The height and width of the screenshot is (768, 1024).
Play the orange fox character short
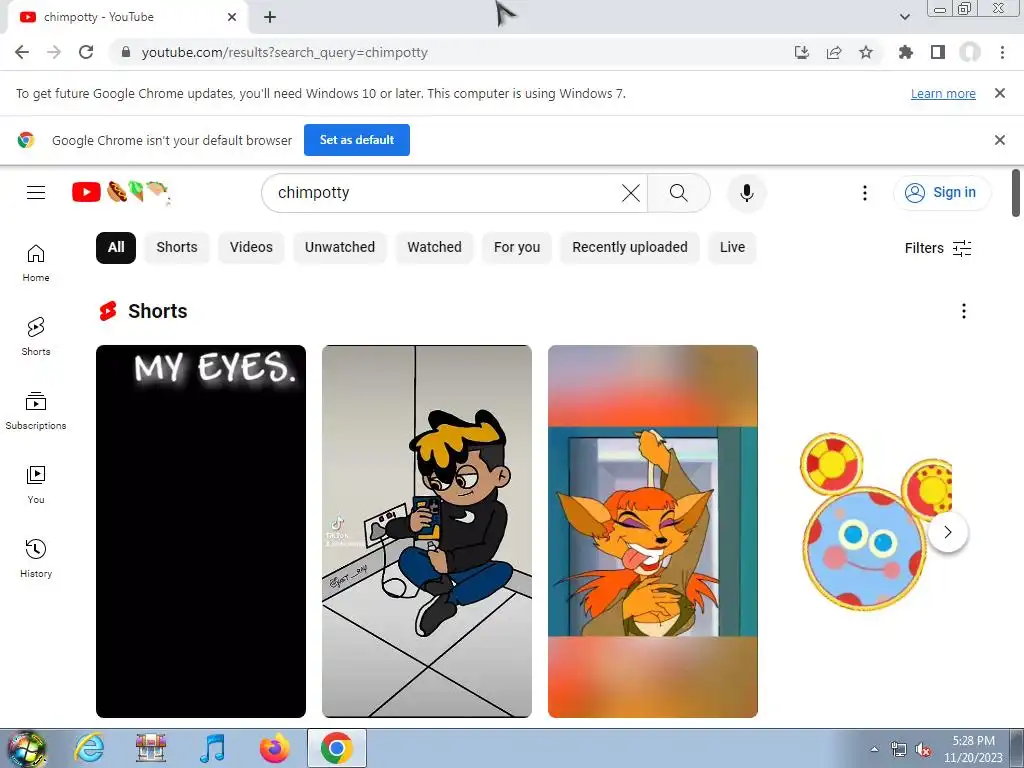652,531
